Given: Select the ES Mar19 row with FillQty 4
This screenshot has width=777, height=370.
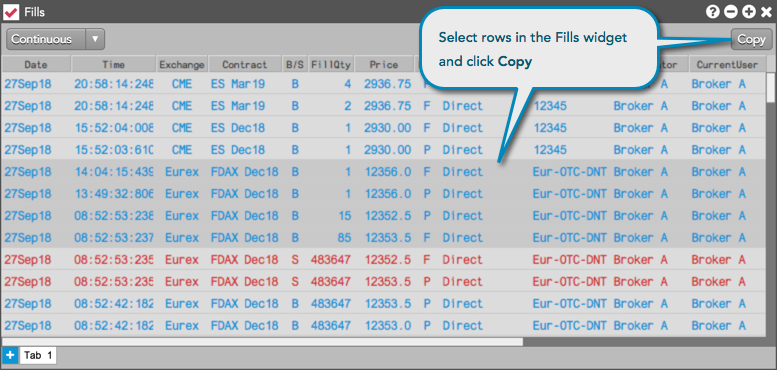Looking at the screenshot, I should 384,84.
